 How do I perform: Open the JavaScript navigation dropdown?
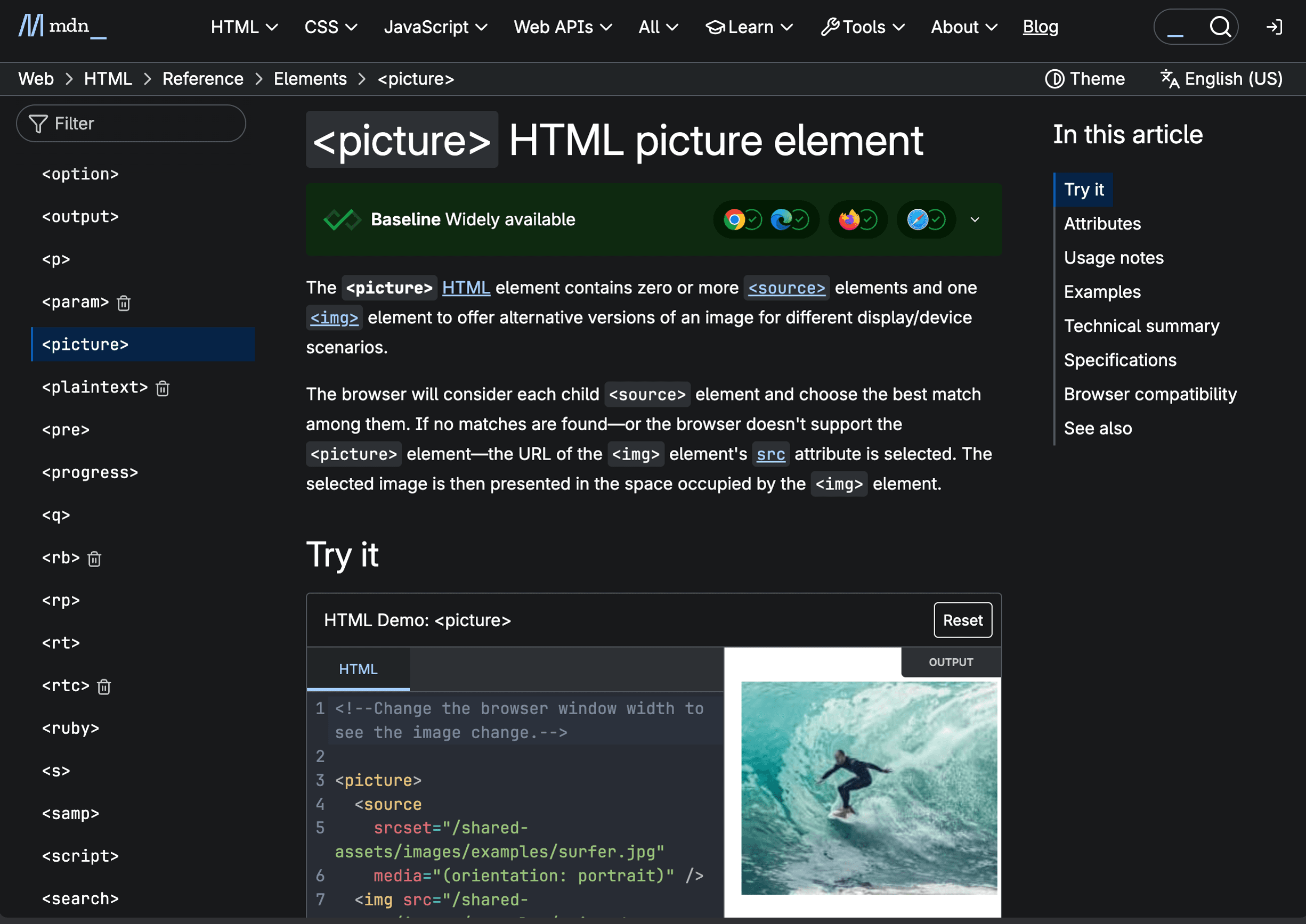pos(435,27)
